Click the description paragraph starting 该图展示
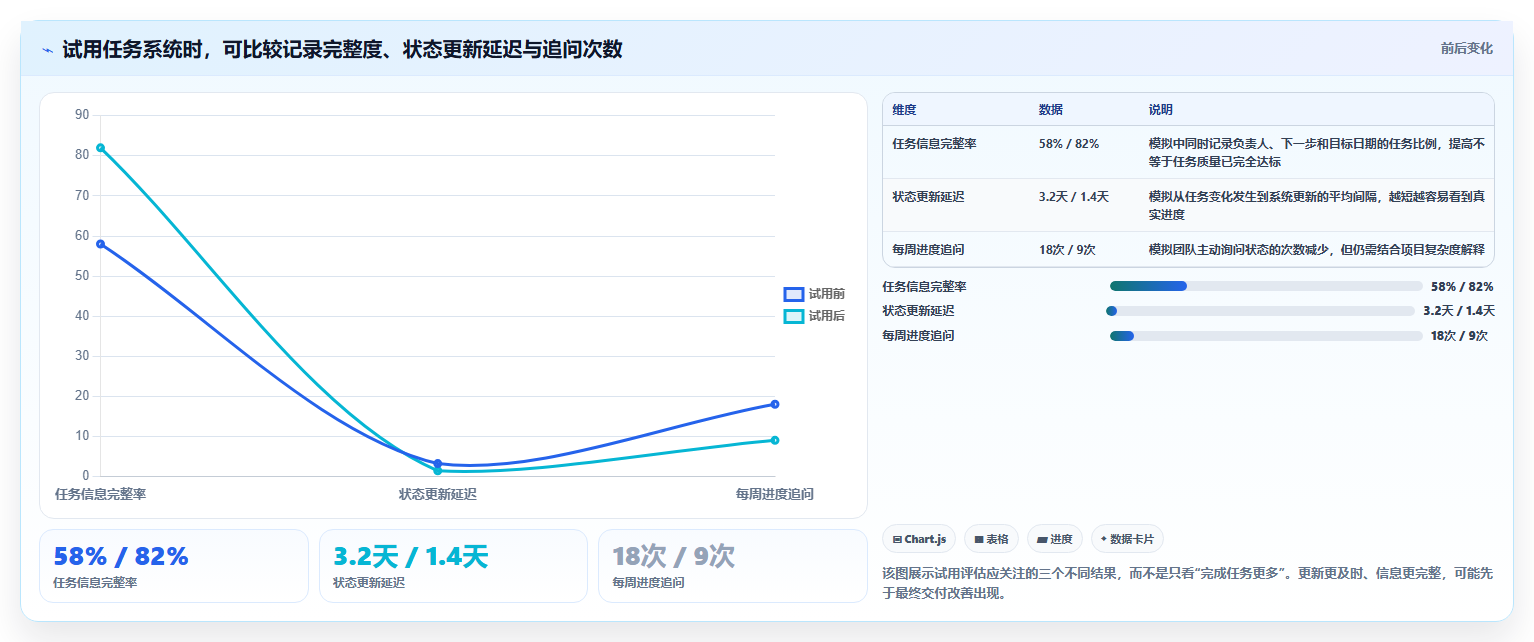1534x642 pixels. coord(1188,583)
